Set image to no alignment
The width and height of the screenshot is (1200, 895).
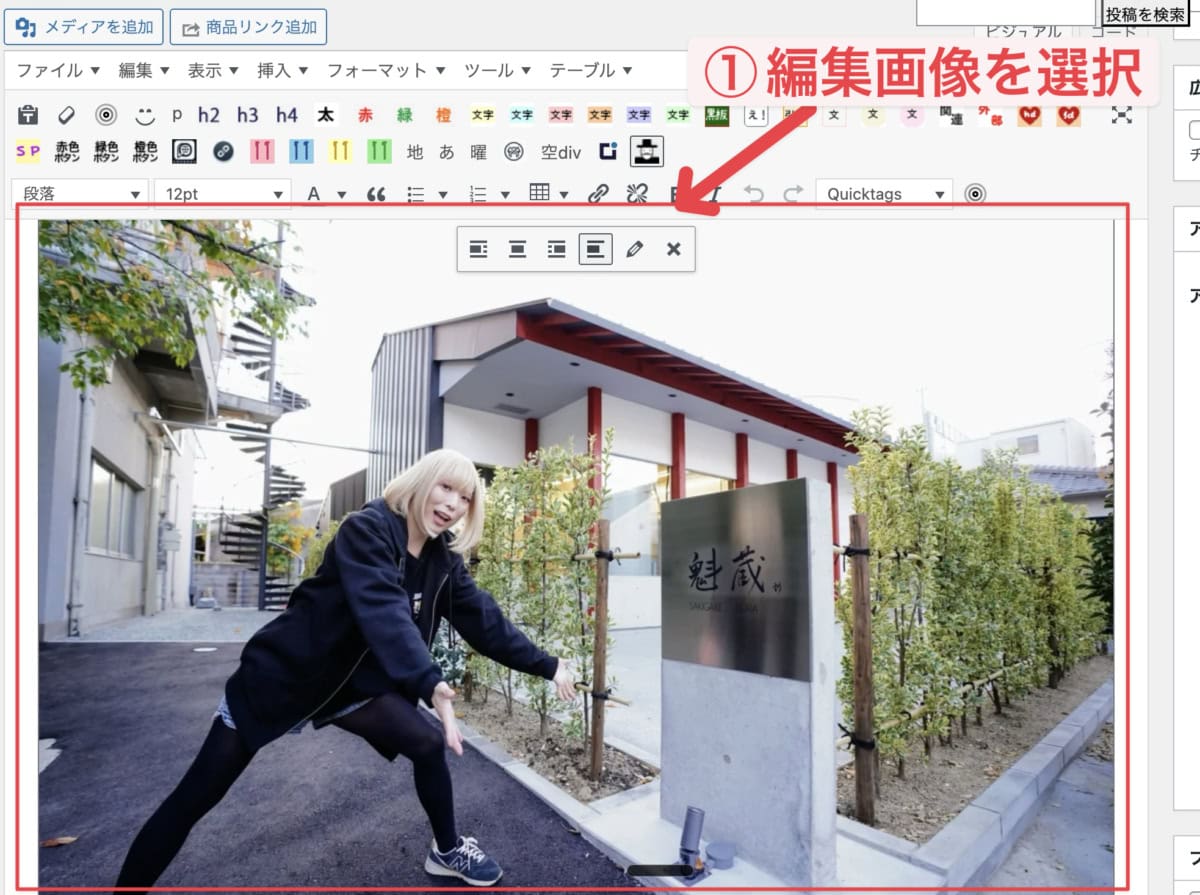[595, 249]
